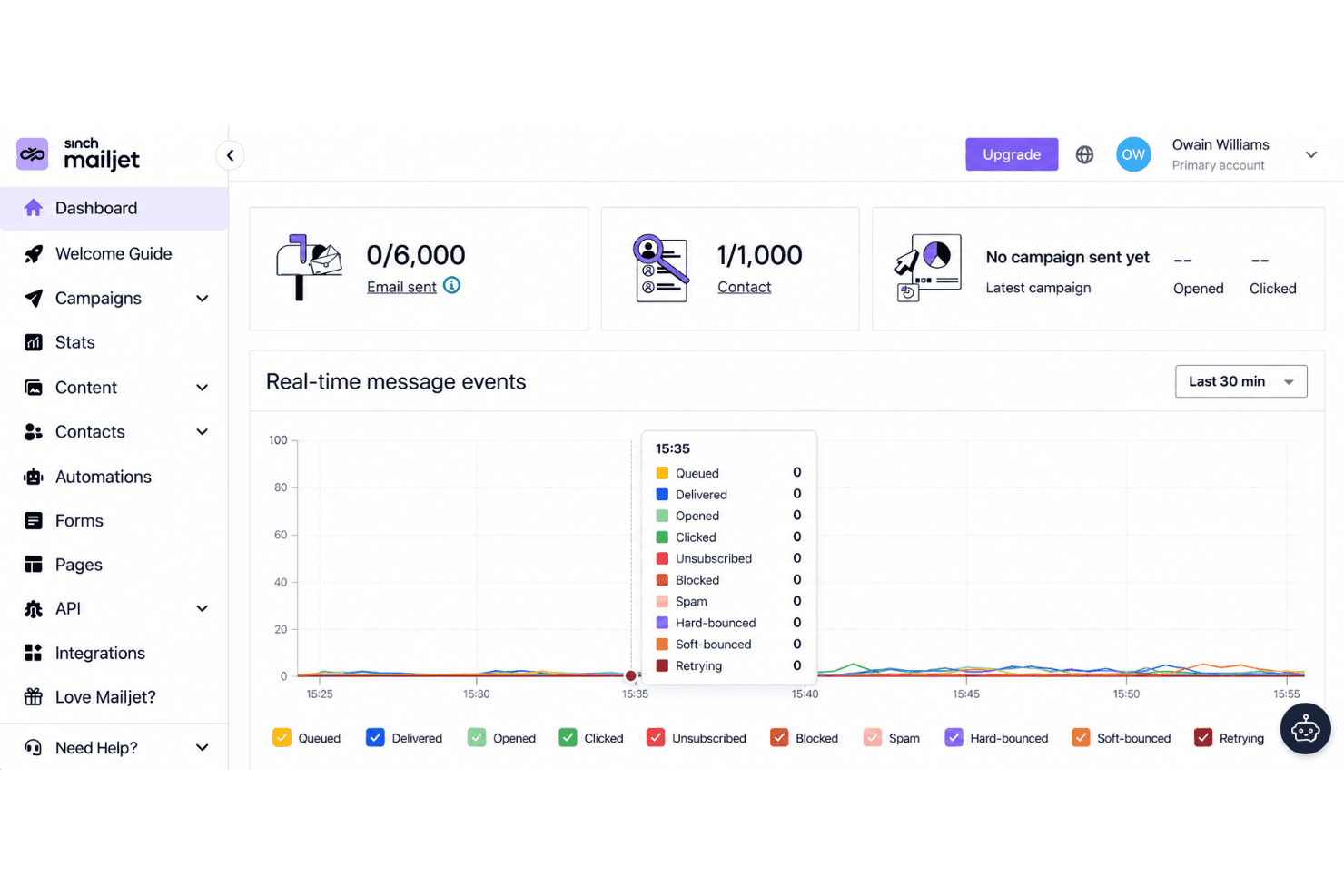Image resolution: width=1344 pixels, height=896 pixels.
Task: Uncheck the Unsubscribed series checkbox
Action: coord(656,737)
